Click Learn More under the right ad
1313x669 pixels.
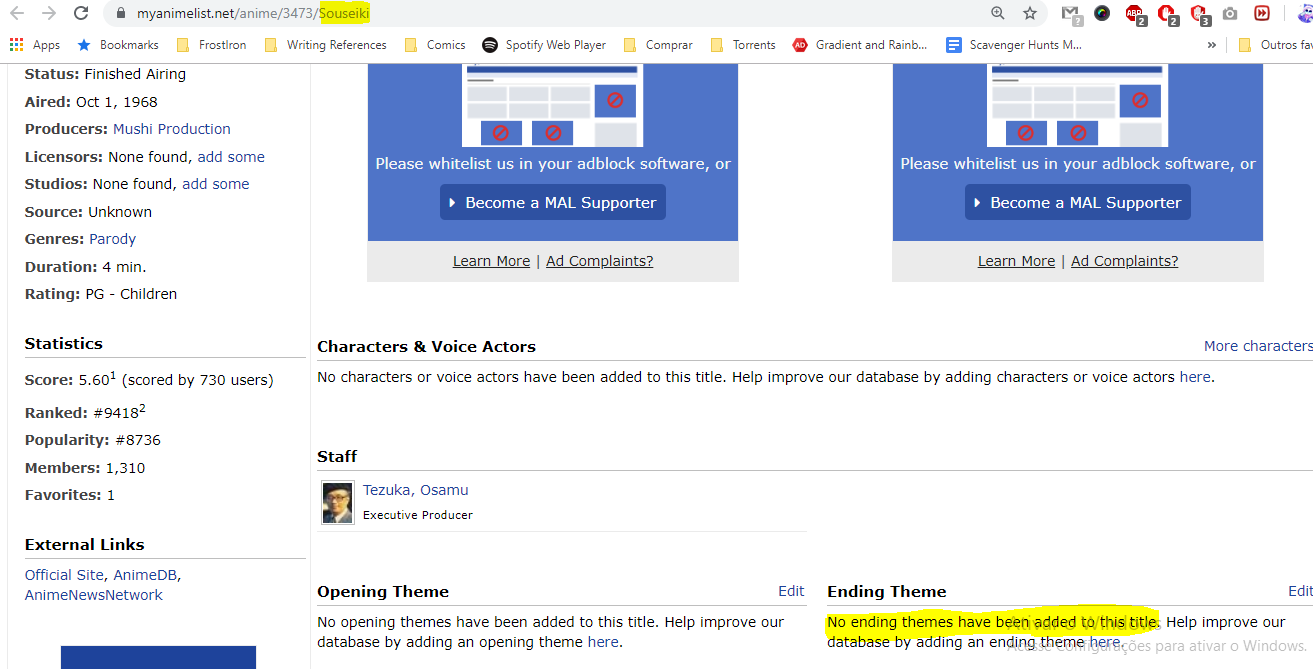pyautogui.click(x=1016, y=261)
